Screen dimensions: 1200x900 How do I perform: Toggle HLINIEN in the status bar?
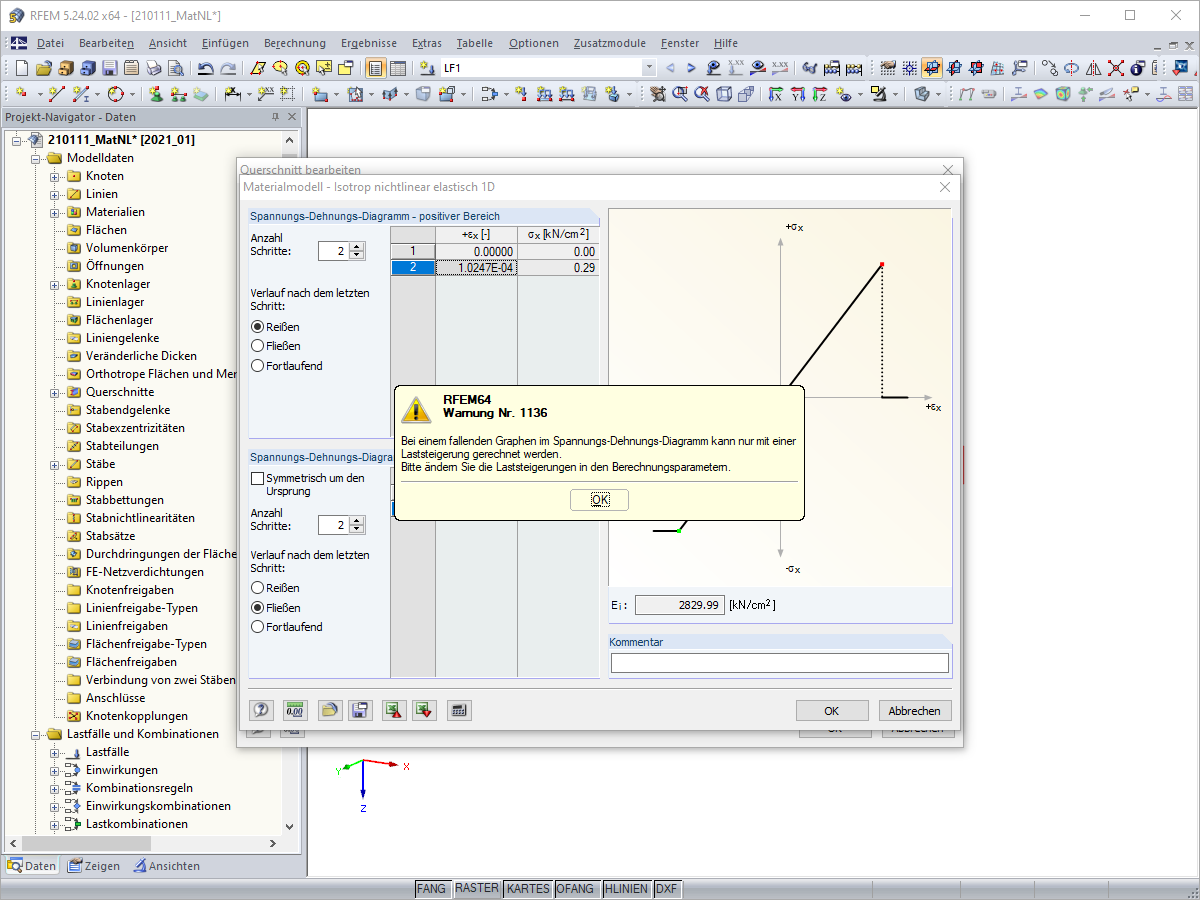tap(626, 888)
